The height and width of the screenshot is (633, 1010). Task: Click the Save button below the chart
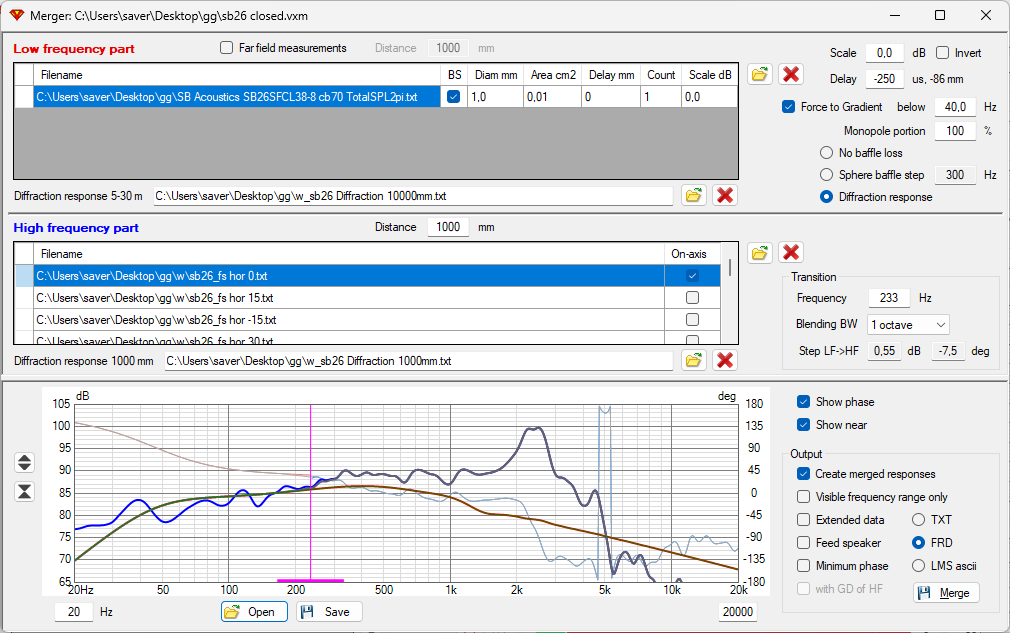329,612
